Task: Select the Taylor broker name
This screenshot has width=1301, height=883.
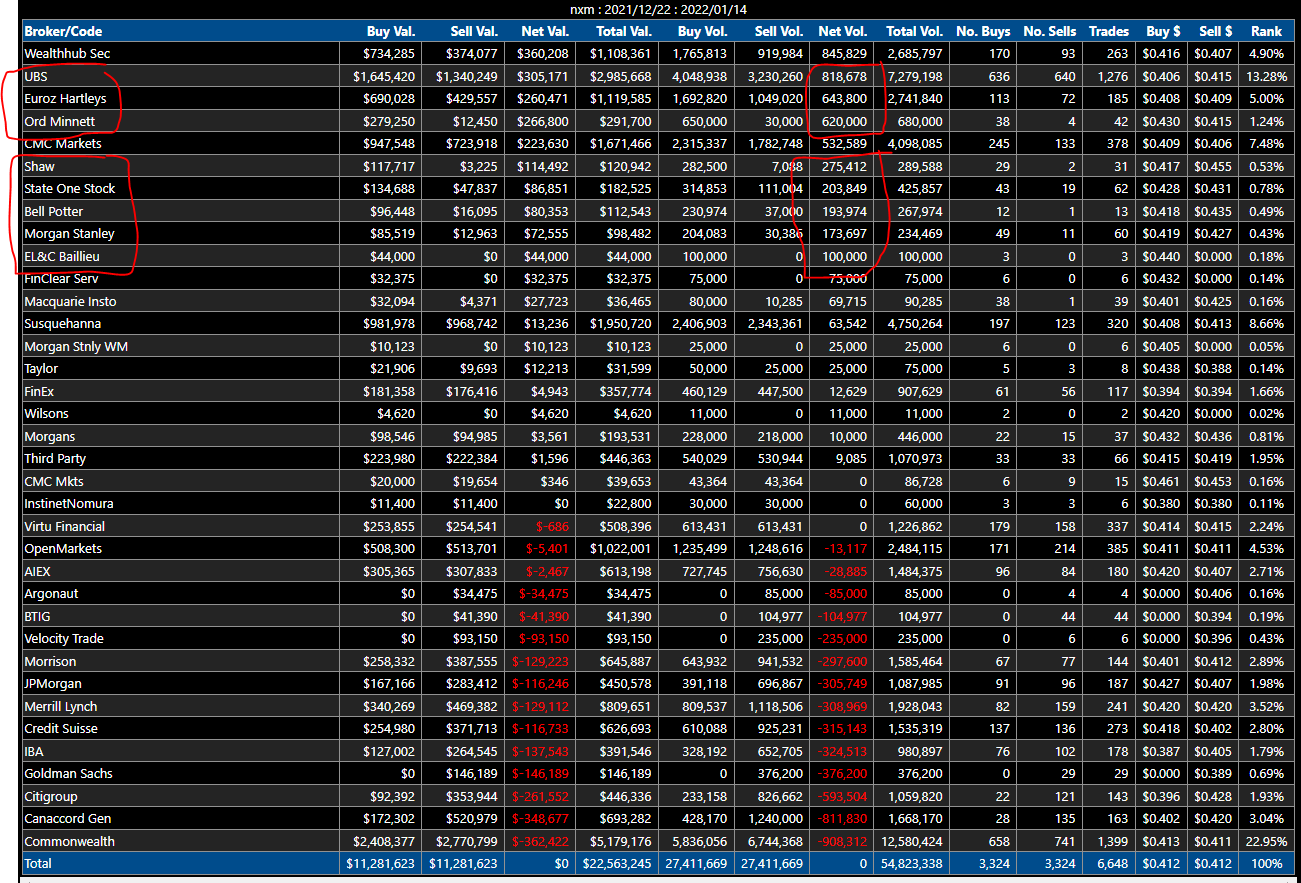Action: point(41,368)
